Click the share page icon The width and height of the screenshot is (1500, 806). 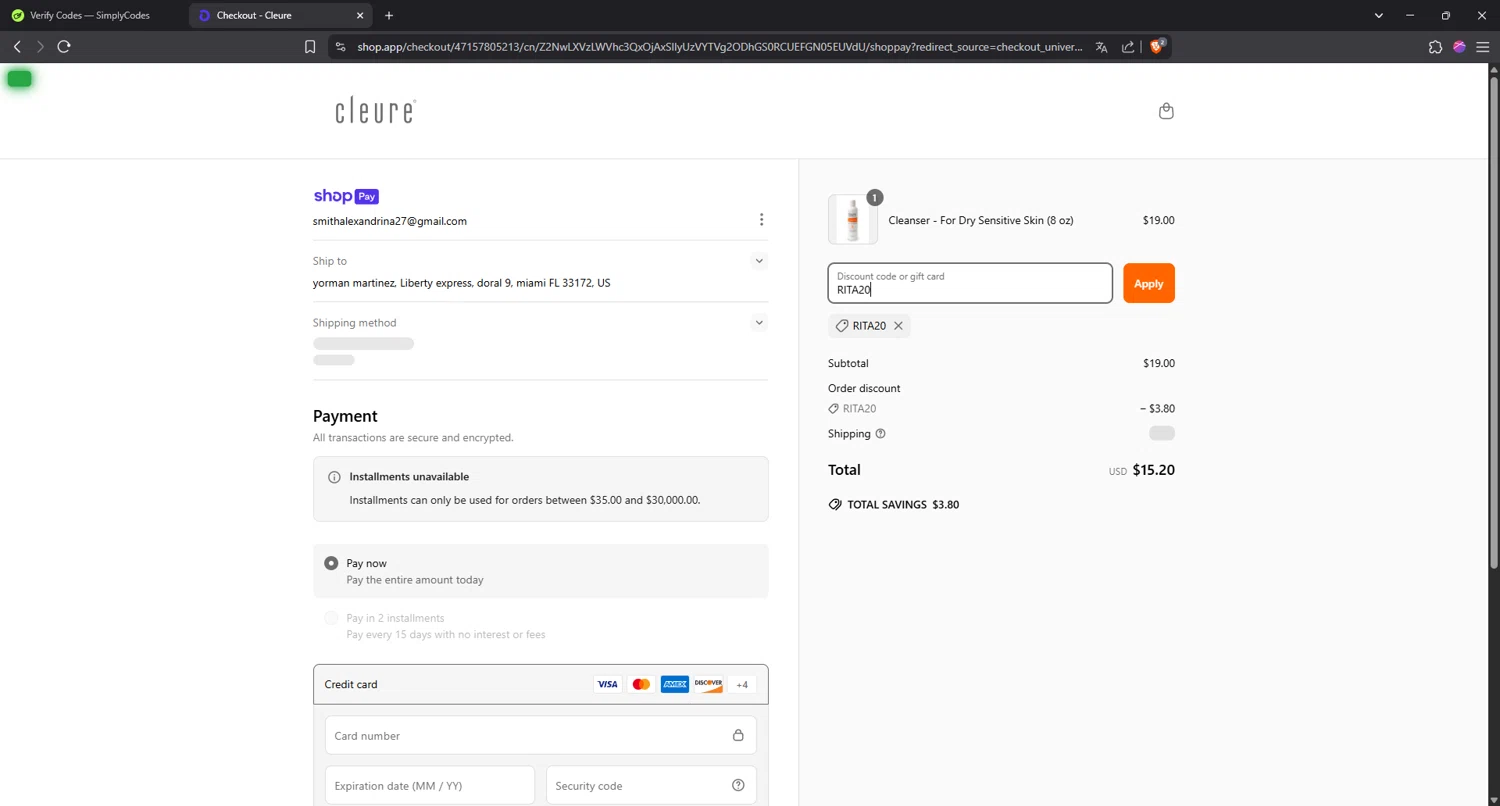[x=1128, y=47]
